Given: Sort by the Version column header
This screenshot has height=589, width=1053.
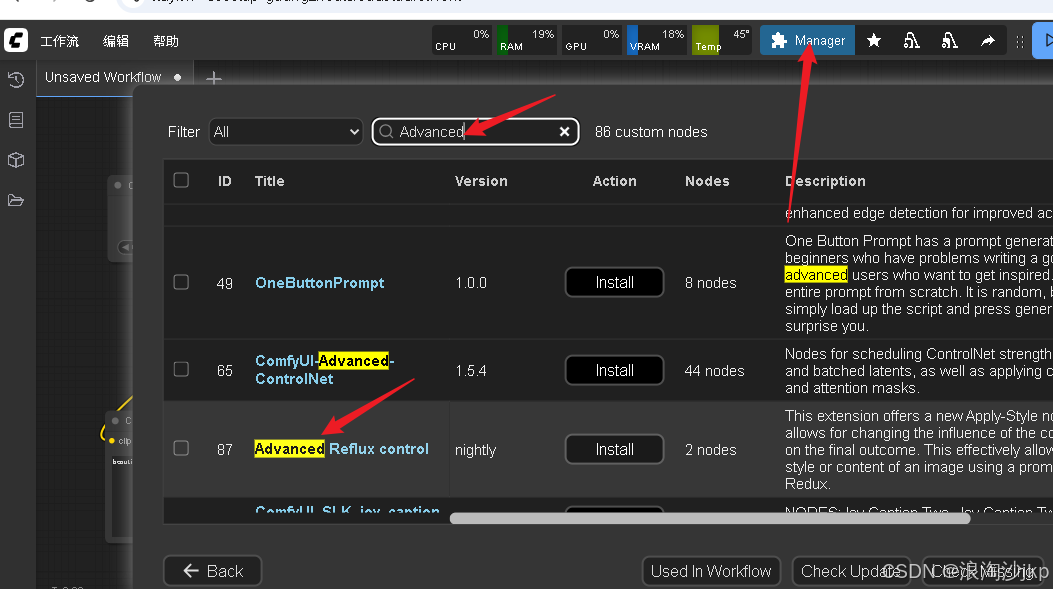Looking at the screenshot, I should (481, 181).
